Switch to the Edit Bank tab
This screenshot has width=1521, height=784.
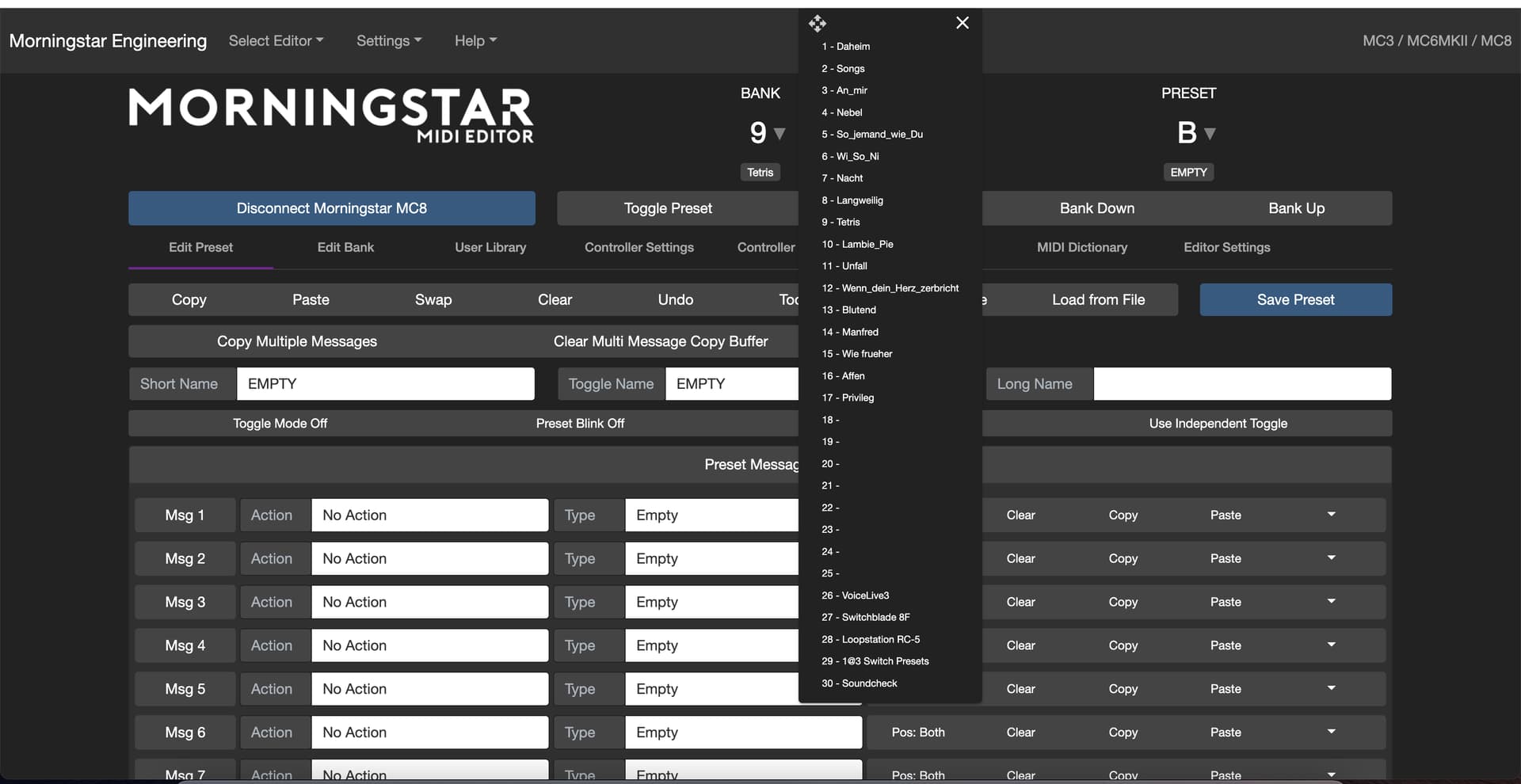click(345, 247)
